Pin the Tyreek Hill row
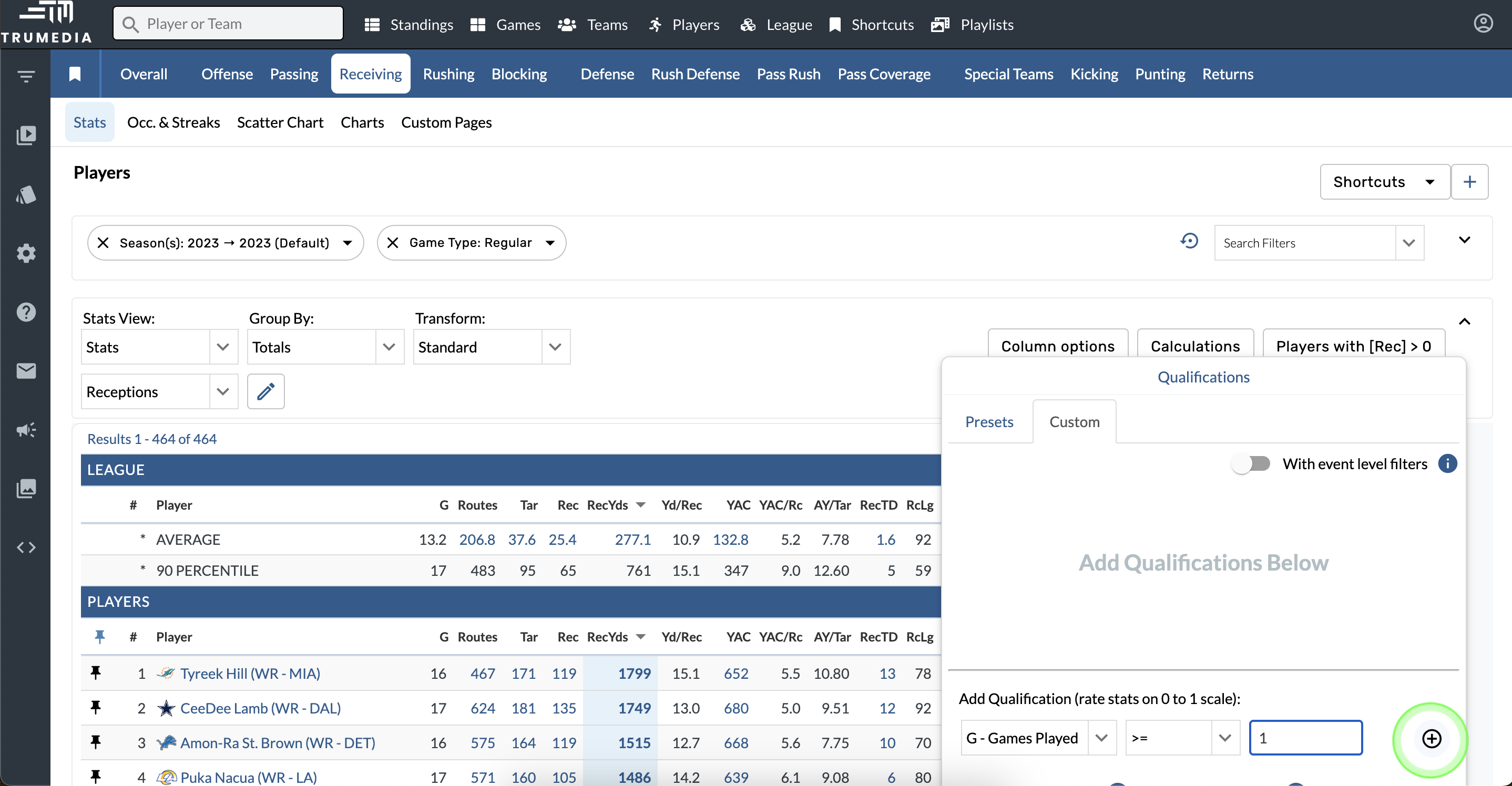 coord(96,673)
